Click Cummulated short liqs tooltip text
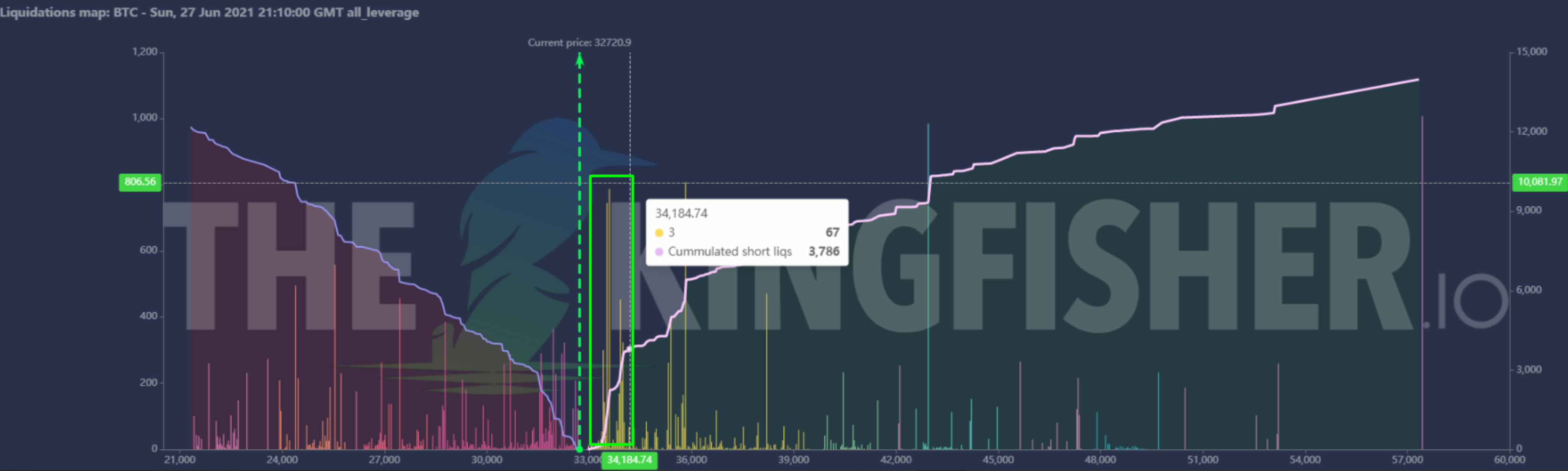The image size is (1568, 471). (730, 252)
